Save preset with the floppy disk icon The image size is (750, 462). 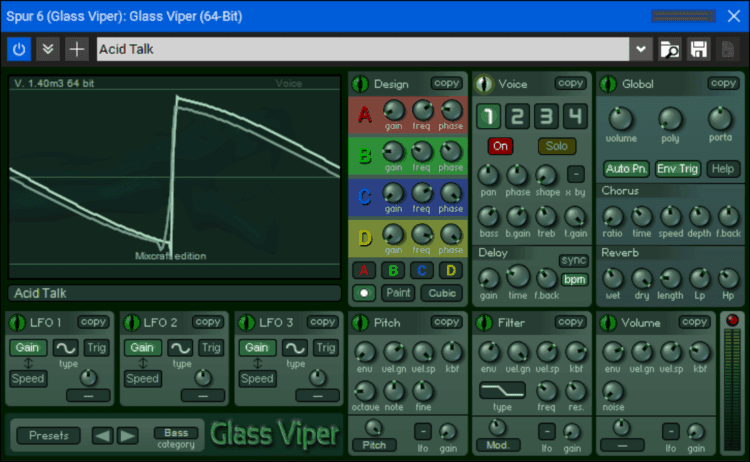click(x=698, y=49)
